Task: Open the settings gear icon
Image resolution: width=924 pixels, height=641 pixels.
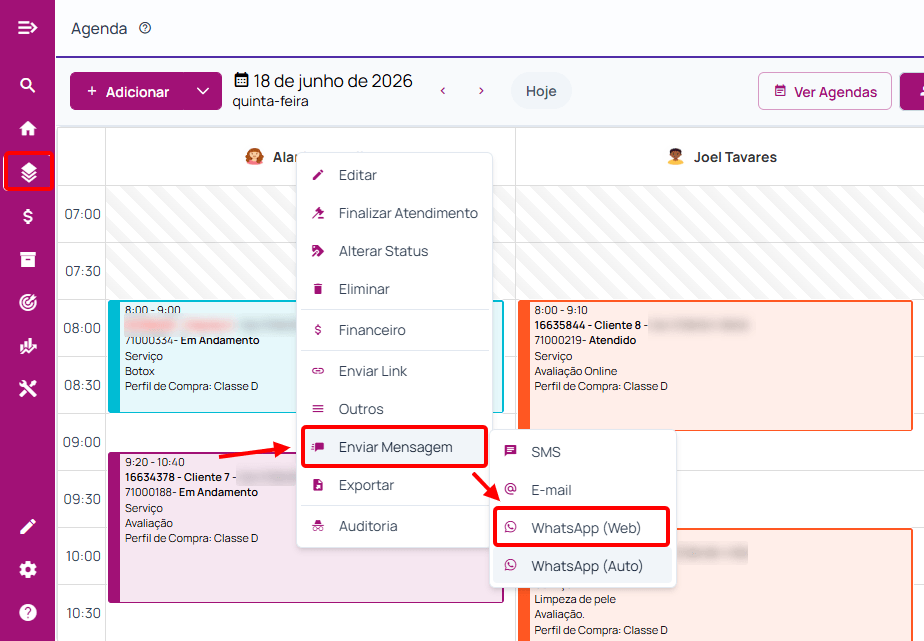Action: pyautogui.click(x=28, y=570)
